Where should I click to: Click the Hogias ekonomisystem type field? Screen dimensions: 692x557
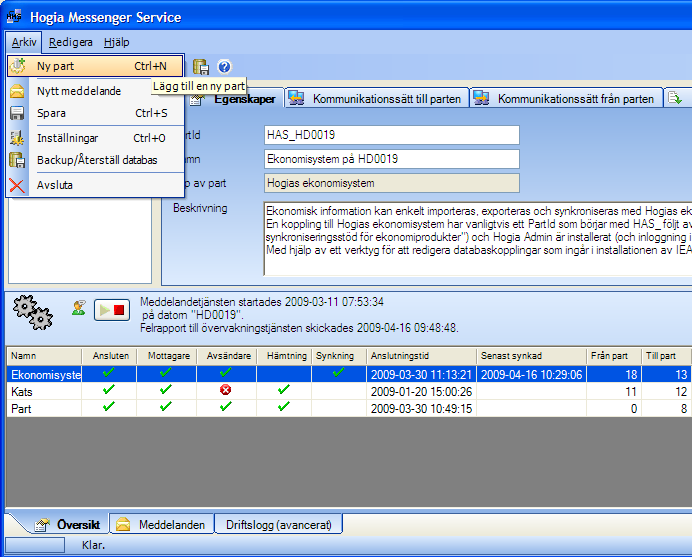tap(392, 183)
